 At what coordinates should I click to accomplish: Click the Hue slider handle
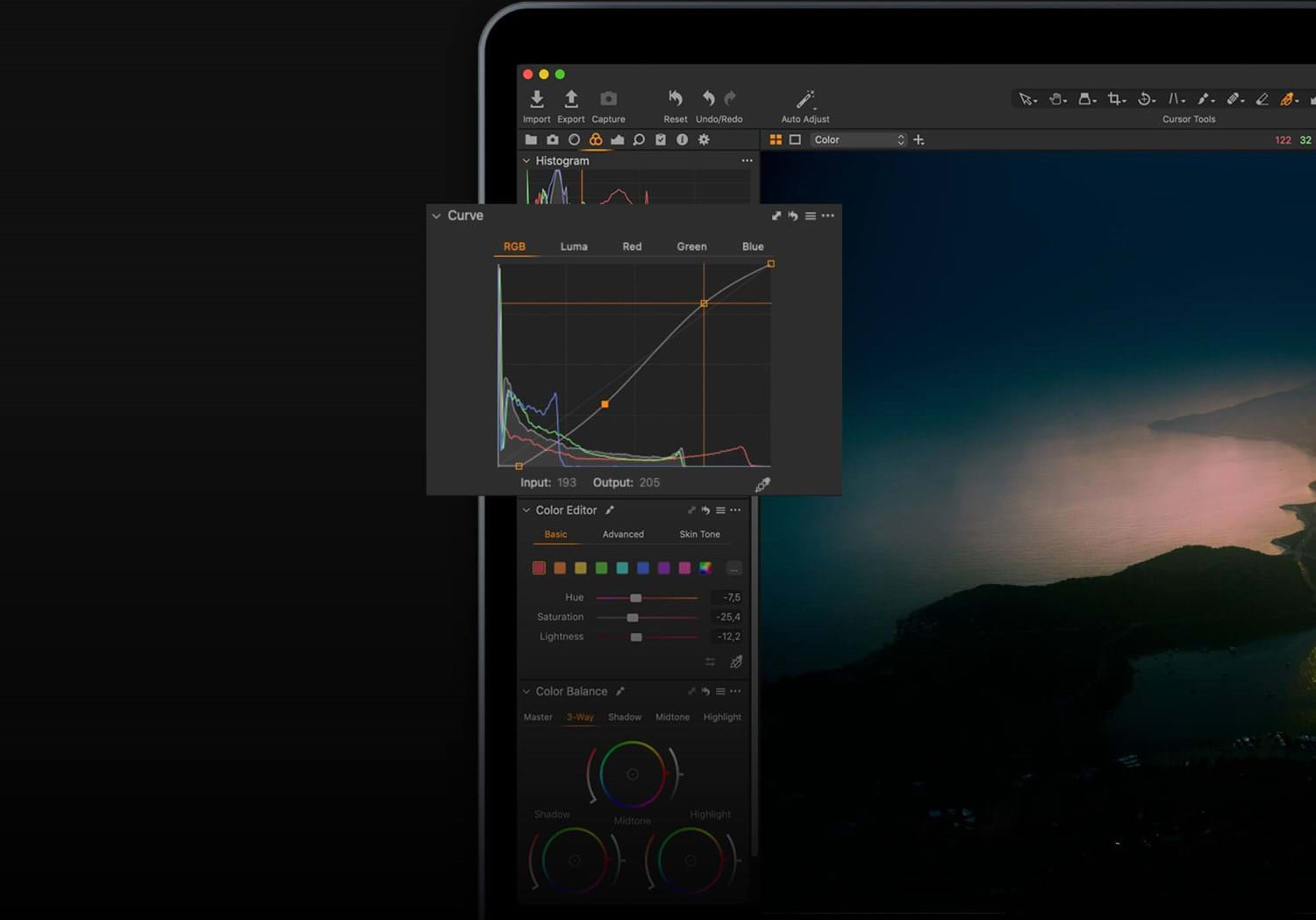point(636,597)
